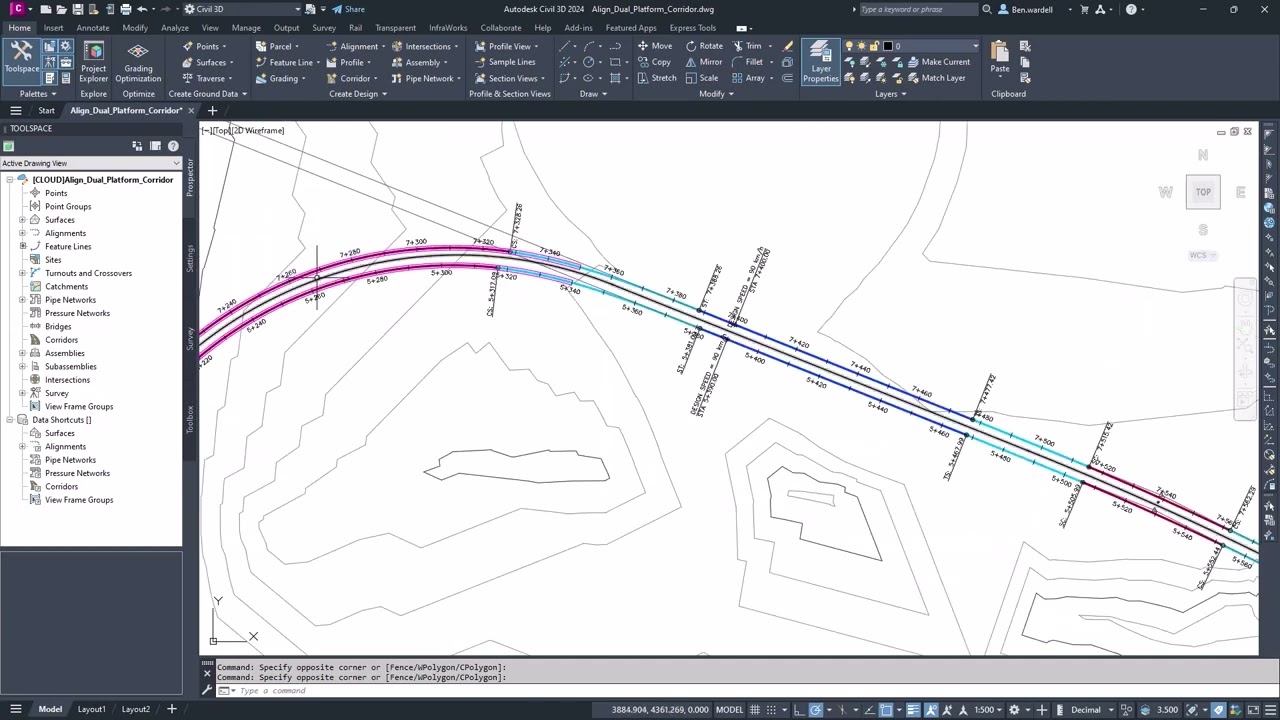The width and height of the screenshot is (1280, 720).
Task: Click Match Layer
Action: pyautogui.click(x=936, y=78)
